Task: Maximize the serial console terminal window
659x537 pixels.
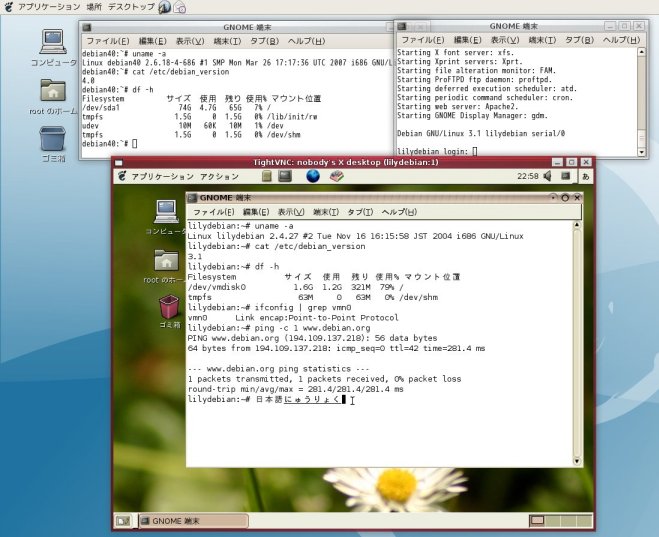Action: tap(625, 26)
